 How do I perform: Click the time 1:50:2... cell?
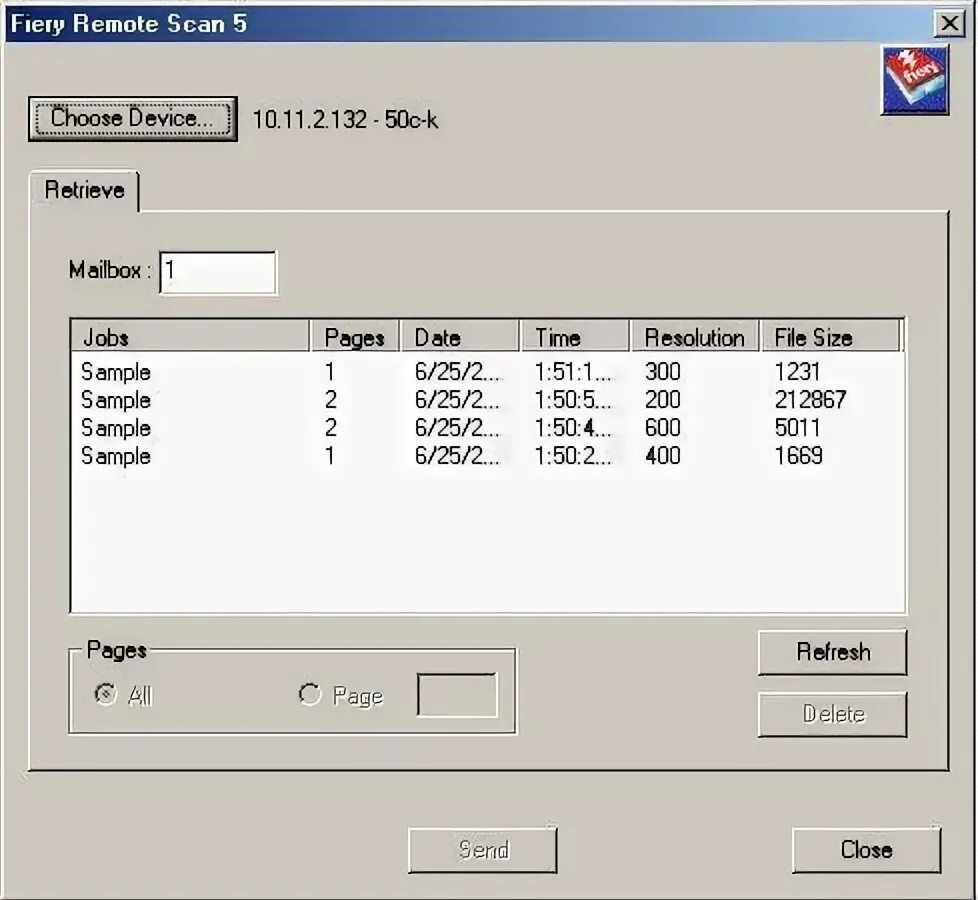coord(574,455)
